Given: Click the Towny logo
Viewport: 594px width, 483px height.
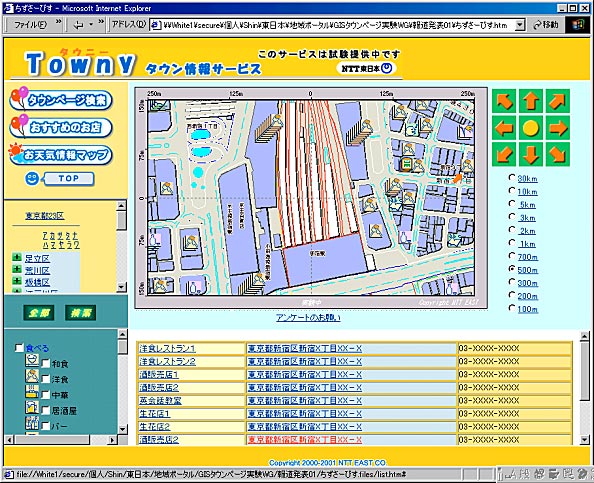Looking at the screenshot, I should point(80,63).
